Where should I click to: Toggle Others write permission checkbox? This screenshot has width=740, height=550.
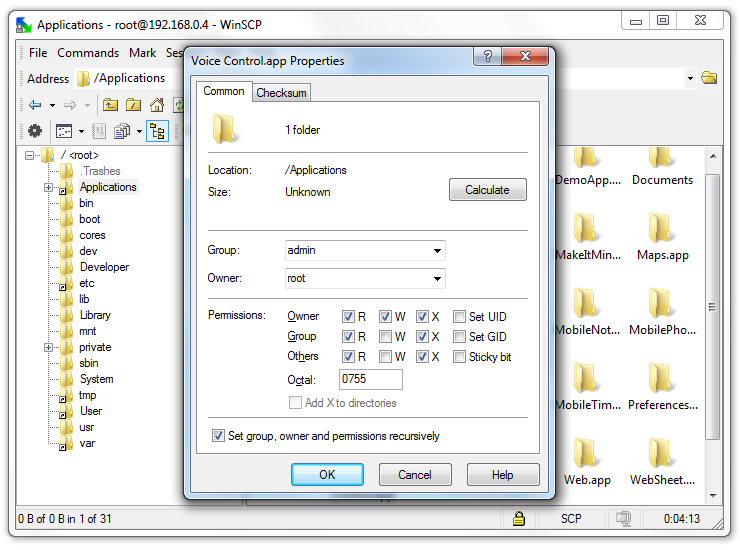coord(385,357)
